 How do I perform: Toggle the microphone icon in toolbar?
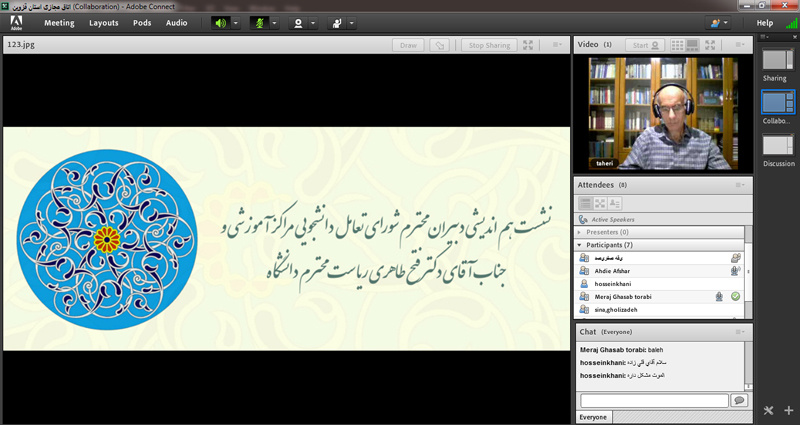click(x=259, y=22)
